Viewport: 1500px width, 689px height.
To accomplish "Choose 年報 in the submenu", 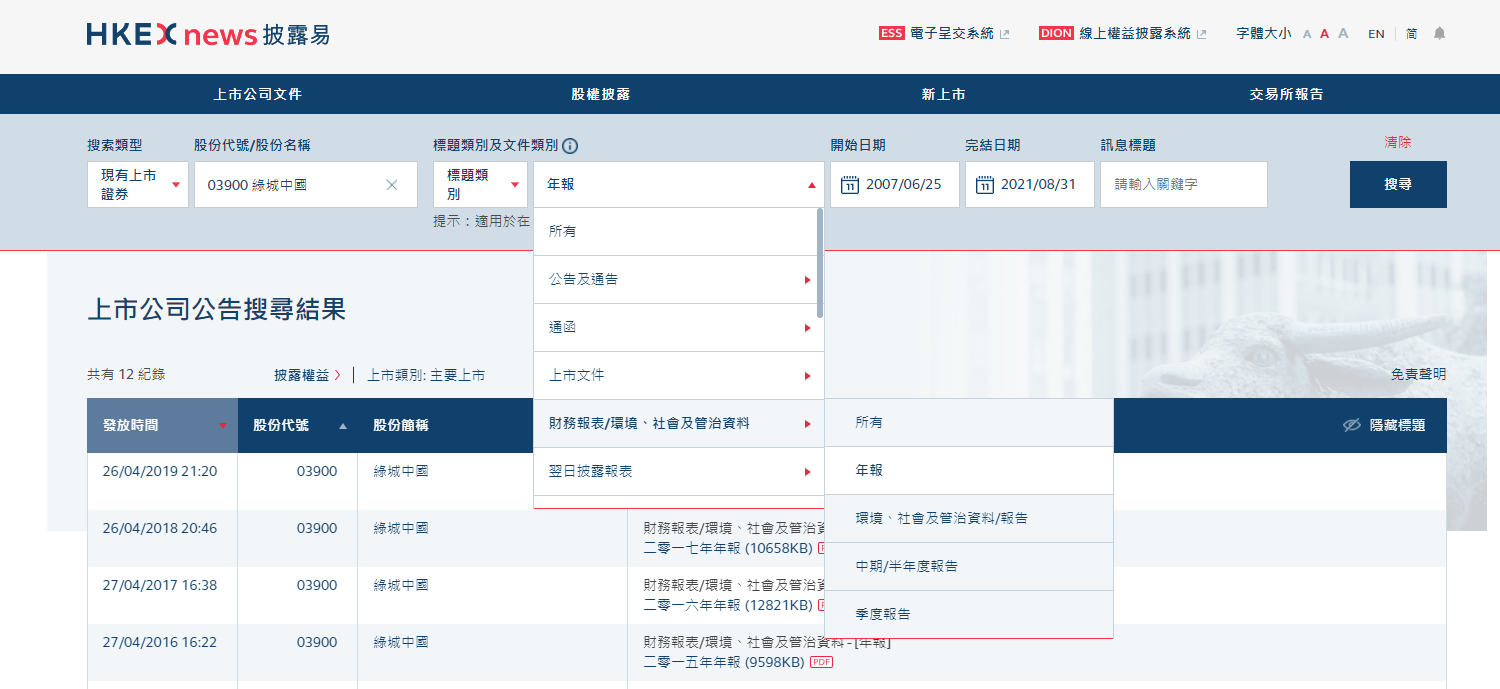I will point(969,470).
